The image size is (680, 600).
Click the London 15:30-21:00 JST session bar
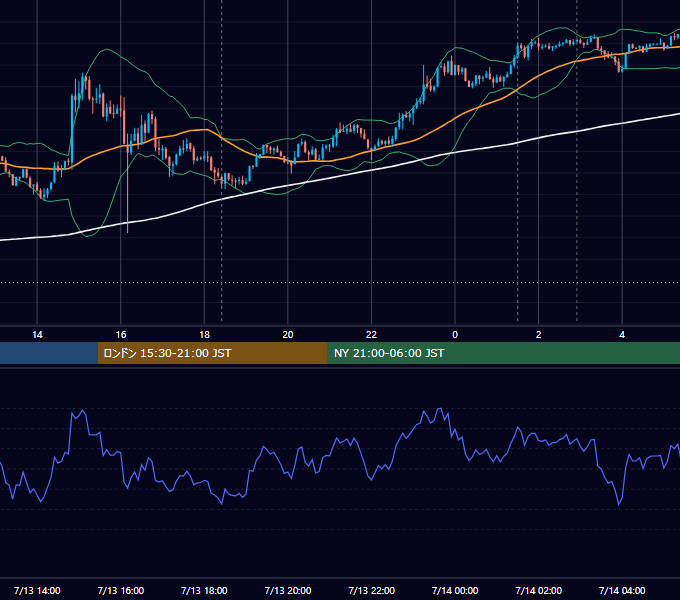[x=212, y=353]
